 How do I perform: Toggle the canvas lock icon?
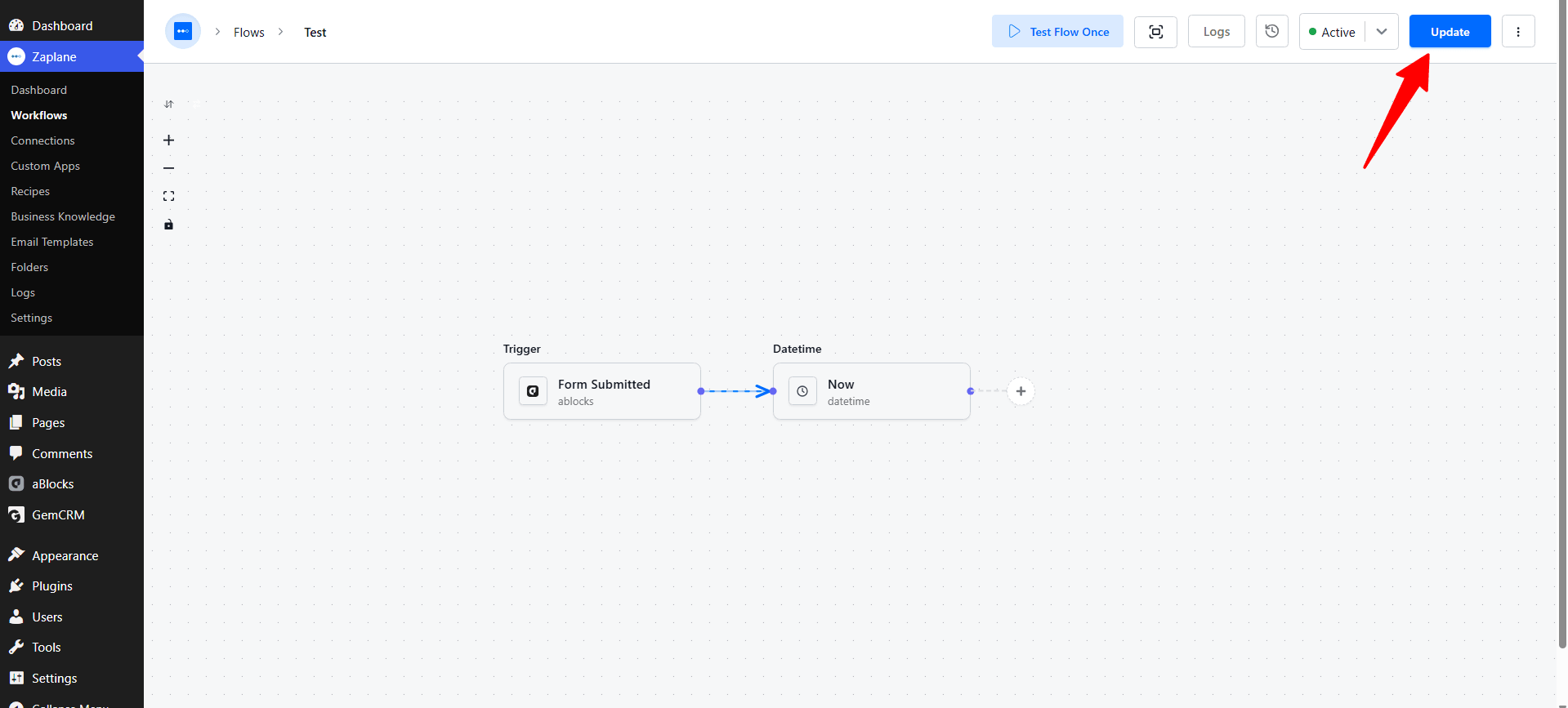(169, 225)
